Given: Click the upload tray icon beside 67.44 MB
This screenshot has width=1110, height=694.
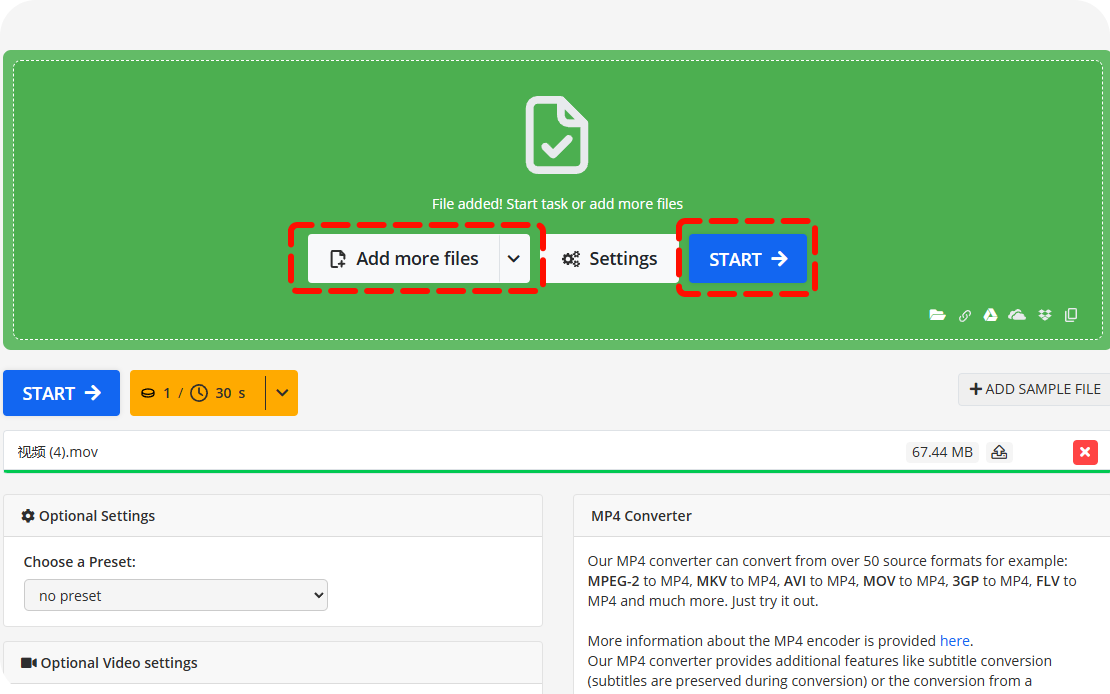Looking at the screenshot, I should tap(998, 452).
